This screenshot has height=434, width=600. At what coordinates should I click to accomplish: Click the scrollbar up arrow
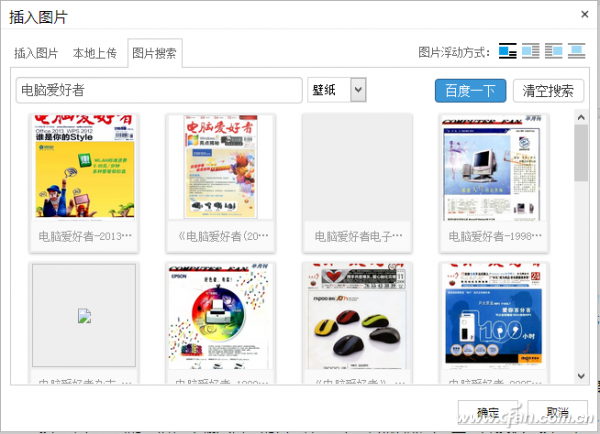581,117
